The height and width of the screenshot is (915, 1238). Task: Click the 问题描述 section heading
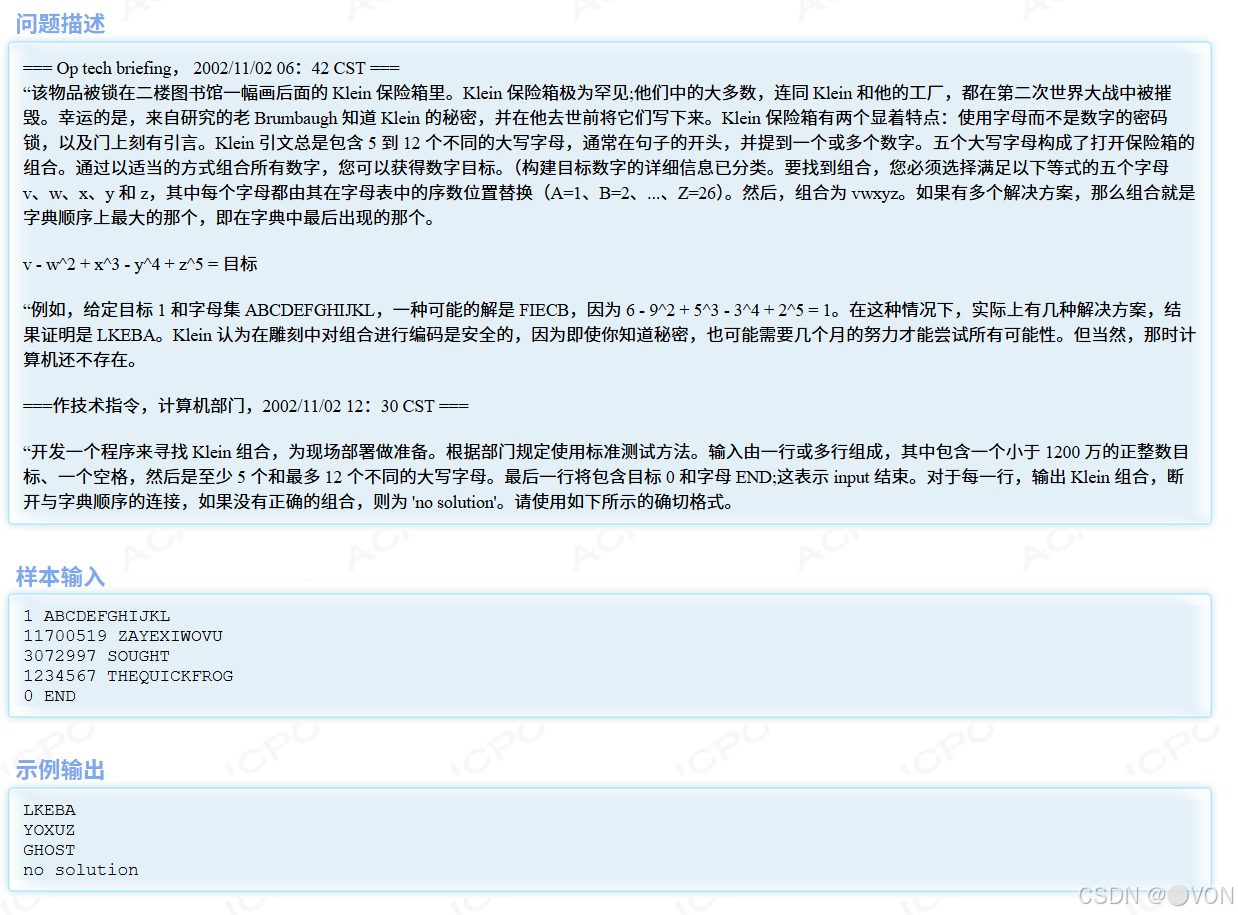tap(60, 22)
